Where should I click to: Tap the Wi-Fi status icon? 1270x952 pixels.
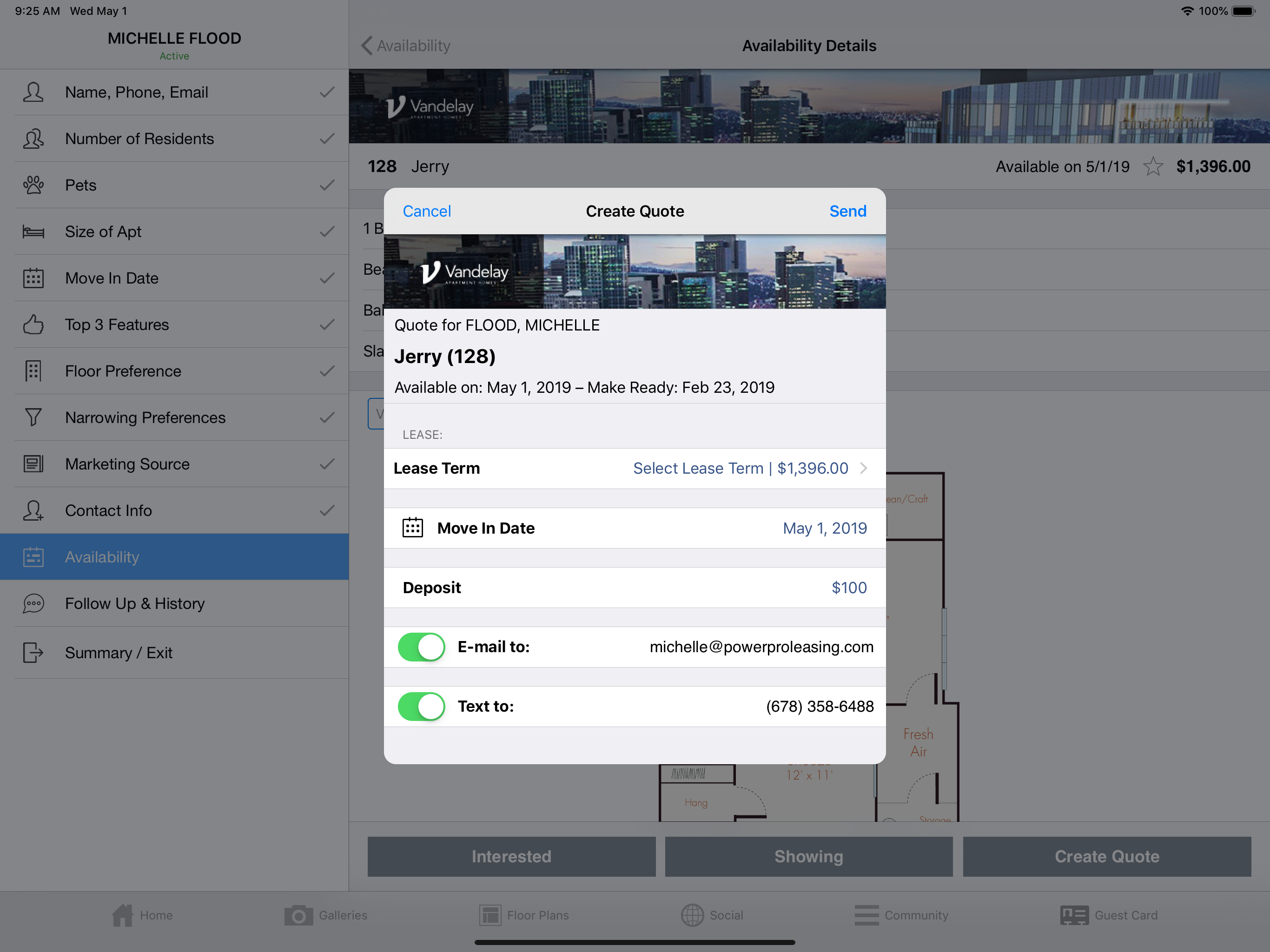[1187, 11]
